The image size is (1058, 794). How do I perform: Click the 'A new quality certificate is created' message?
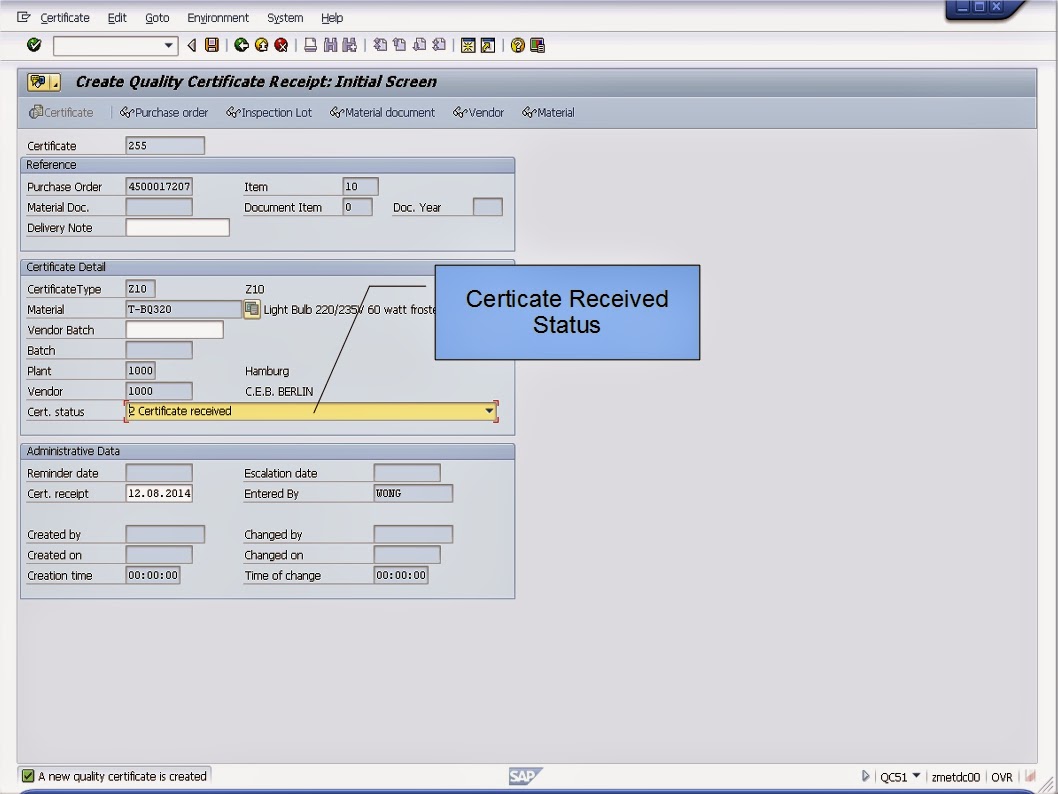122,776
